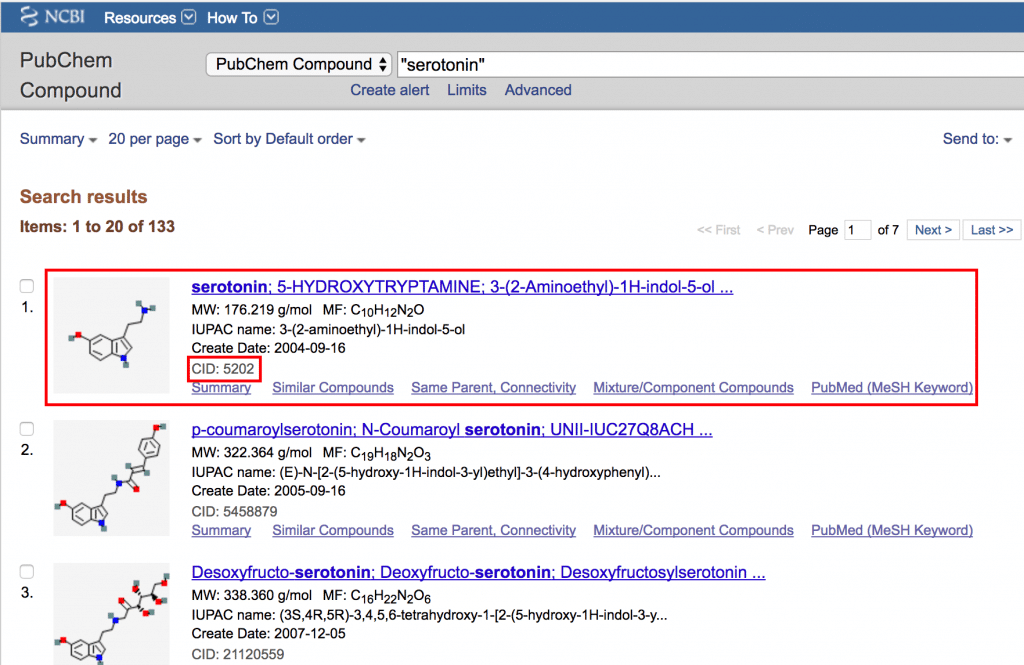This screenshot has width=1024, height=665.
Task: Open Summary link for serotonin CID 5202
Action: pos(221,388)
